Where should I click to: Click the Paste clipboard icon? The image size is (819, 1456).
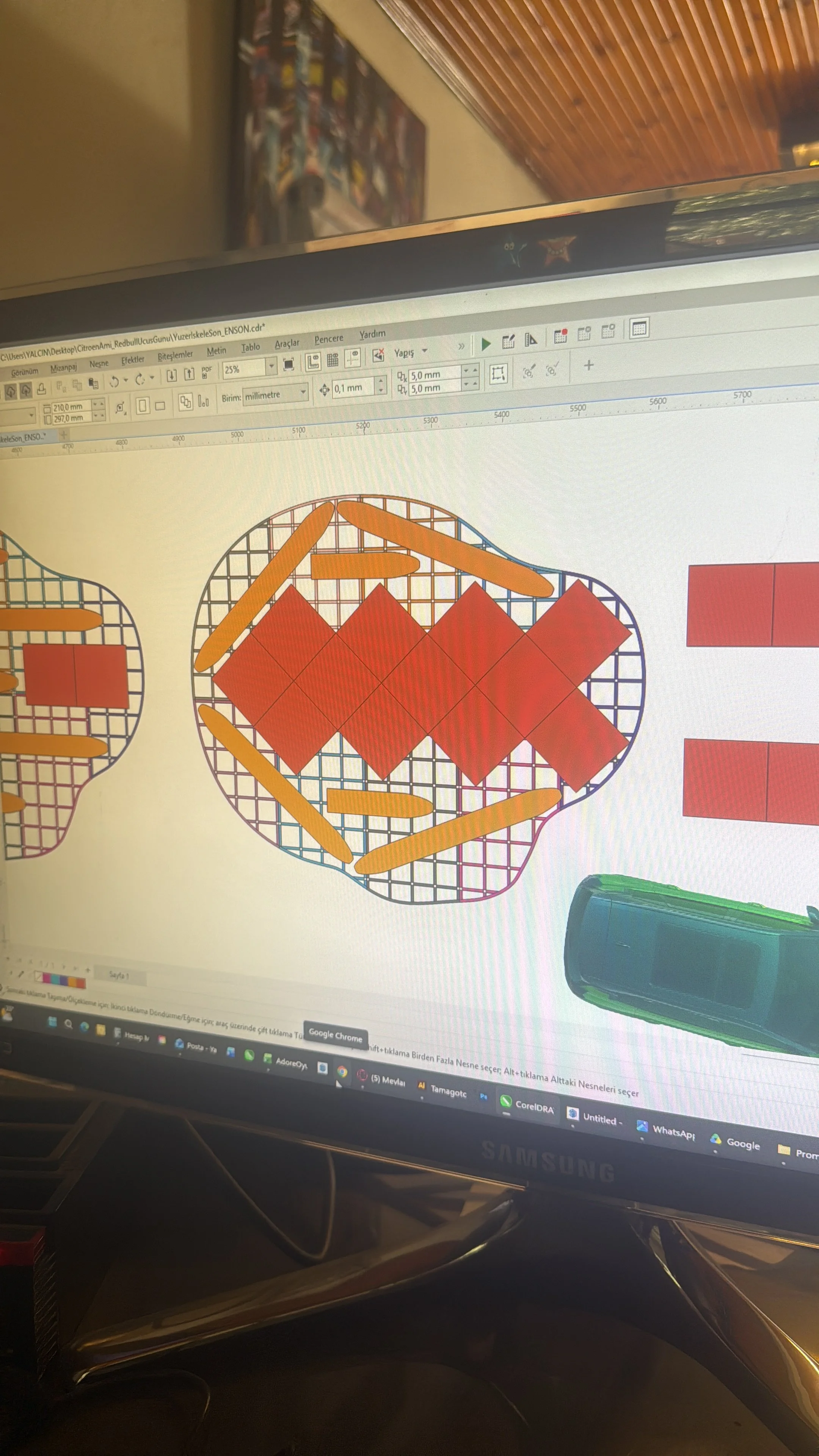tap(94, 384)
